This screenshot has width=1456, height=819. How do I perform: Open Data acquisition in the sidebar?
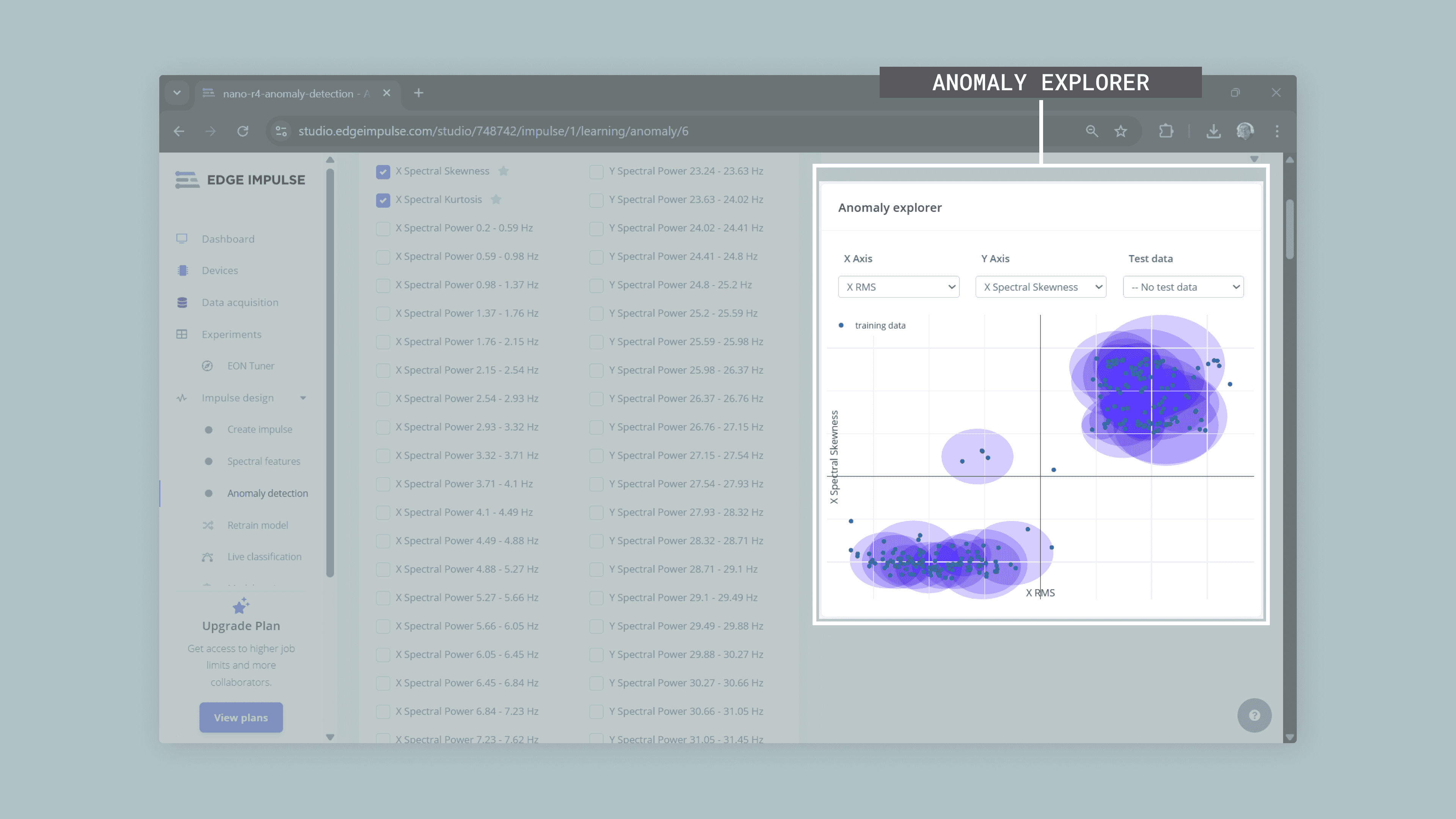click(240, 303)
